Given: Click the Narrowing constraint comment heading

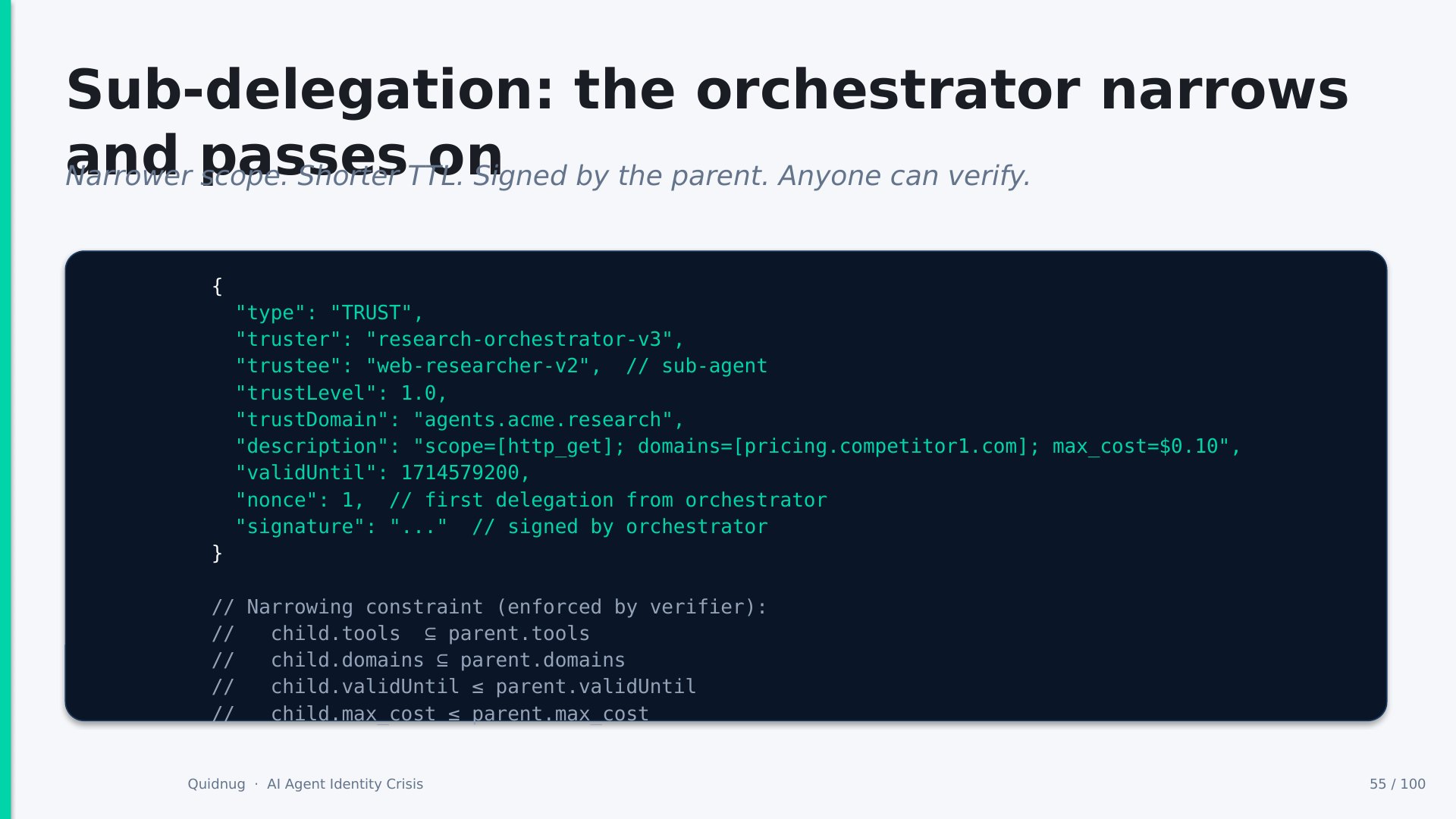Looking at the screenshot, I should tap(489, 607).
